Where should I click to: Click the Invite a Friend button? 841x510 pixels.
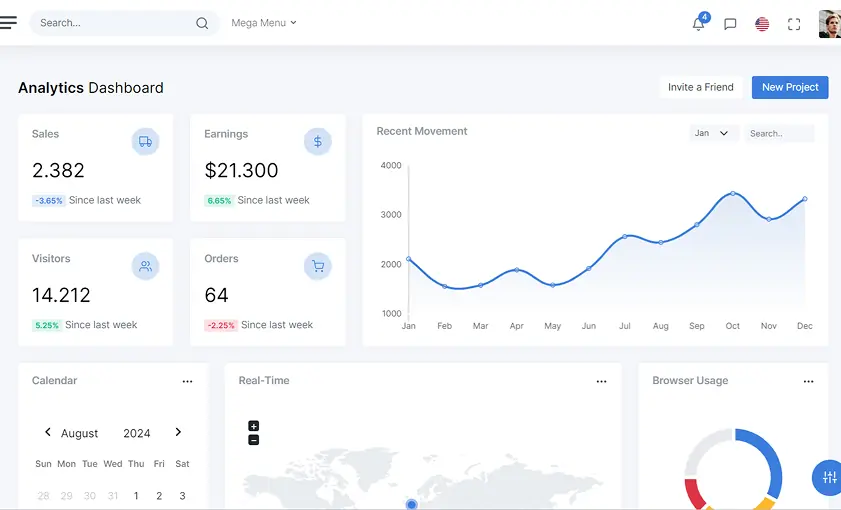[x=700, y=87]
